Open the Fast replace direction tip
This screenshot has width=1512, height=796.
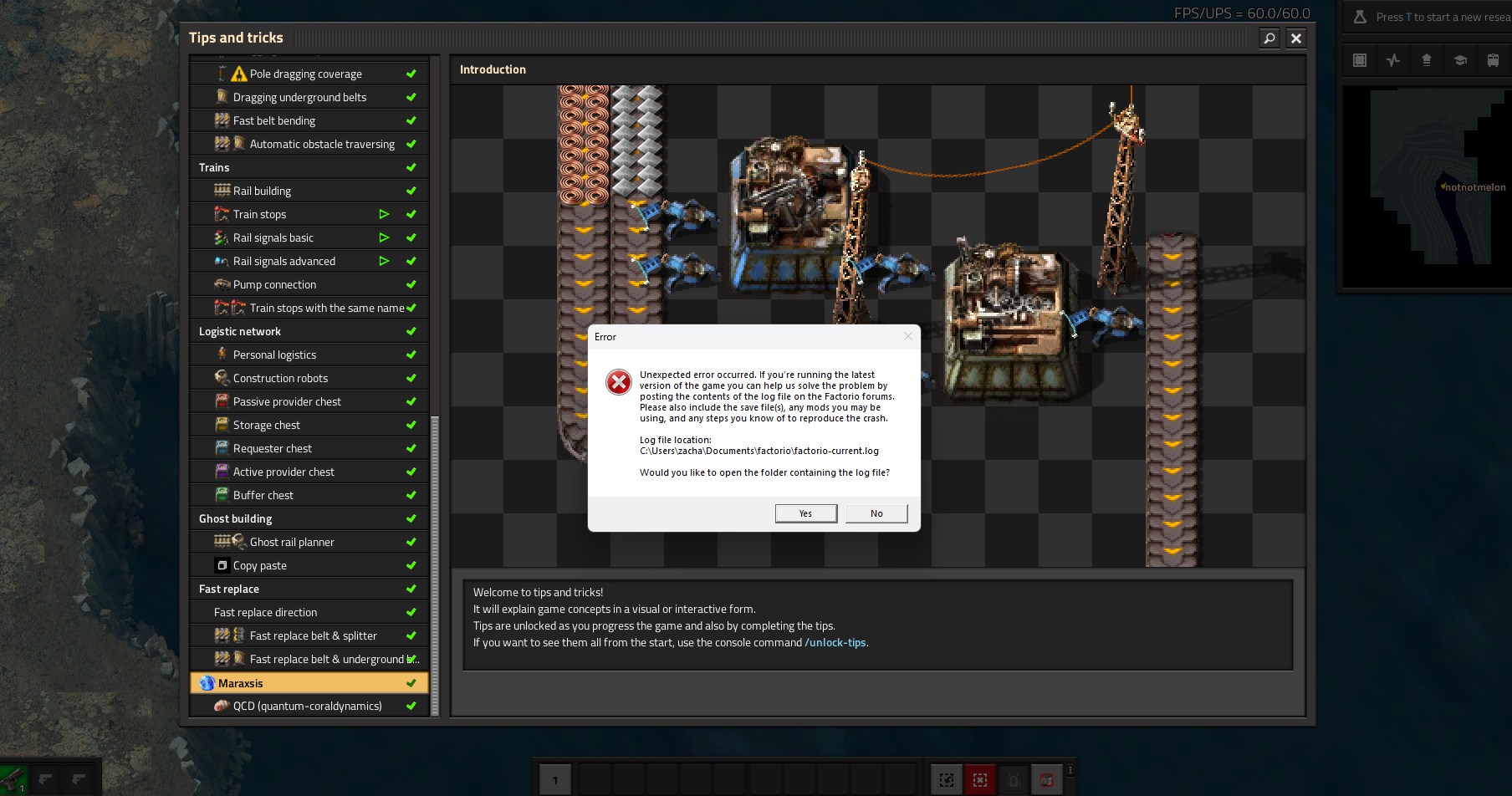pos(309,612)
